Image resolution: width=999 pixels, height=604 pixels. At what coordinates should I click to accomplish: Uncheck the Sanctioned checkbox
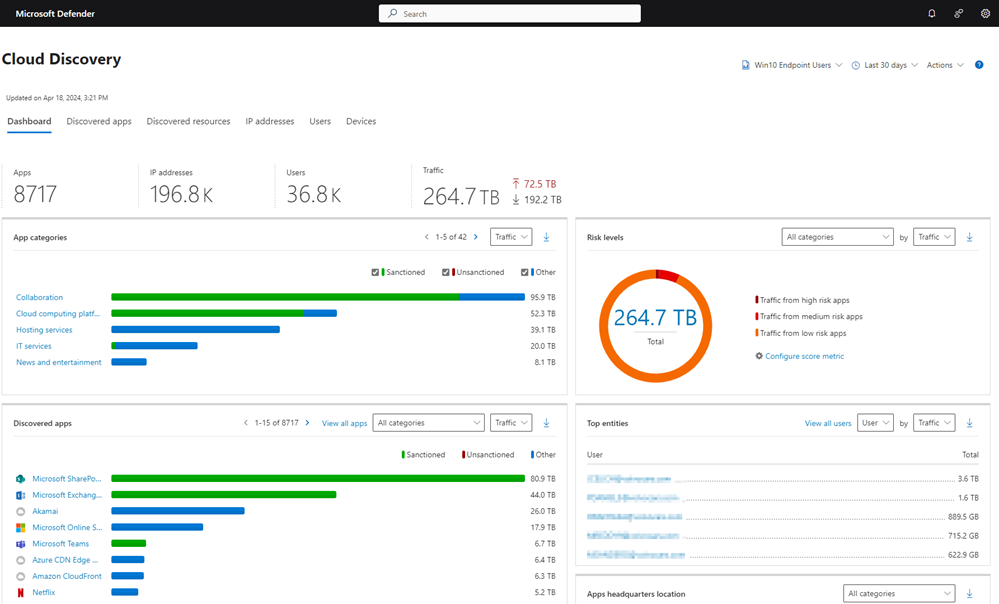(375, 272)
